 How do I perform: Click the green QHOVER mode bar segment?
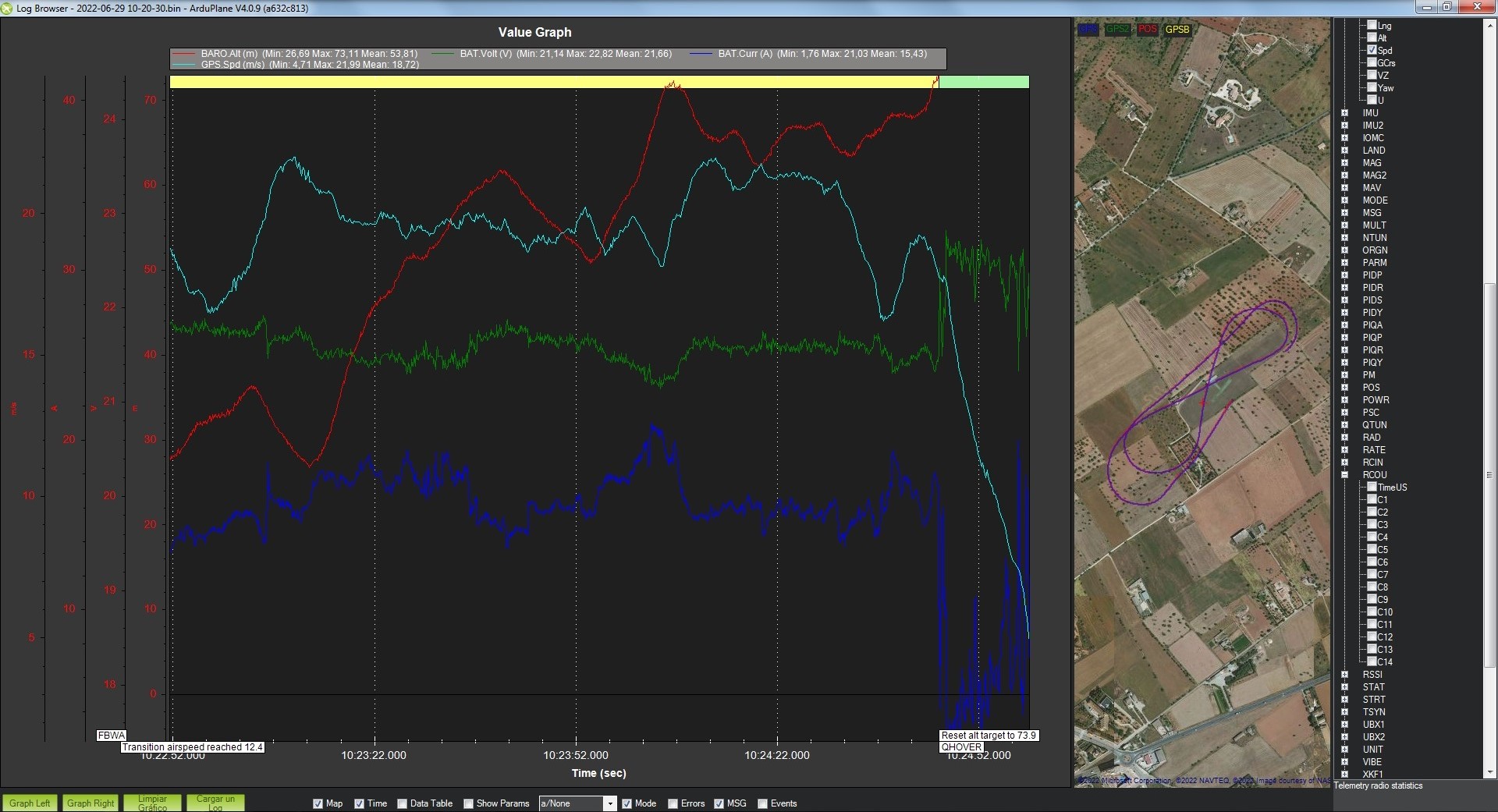[x=983, y=82]
